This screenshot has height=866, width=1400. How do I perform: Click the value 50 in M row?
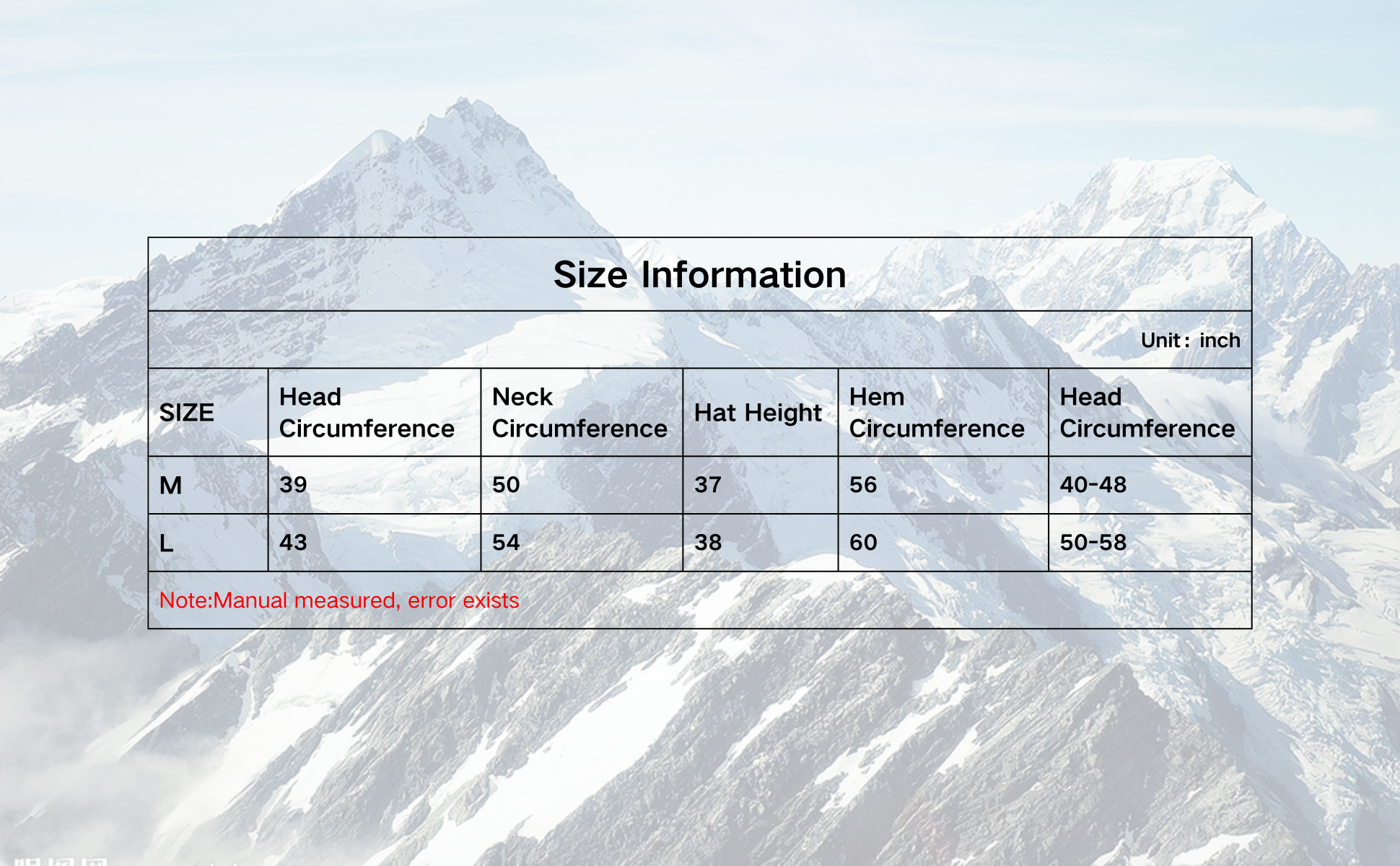506,485
